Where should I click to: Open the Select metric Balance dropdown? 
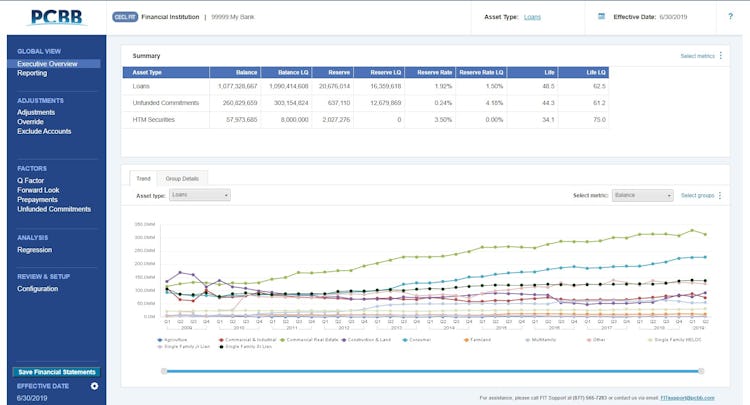[x=643, y=195]
